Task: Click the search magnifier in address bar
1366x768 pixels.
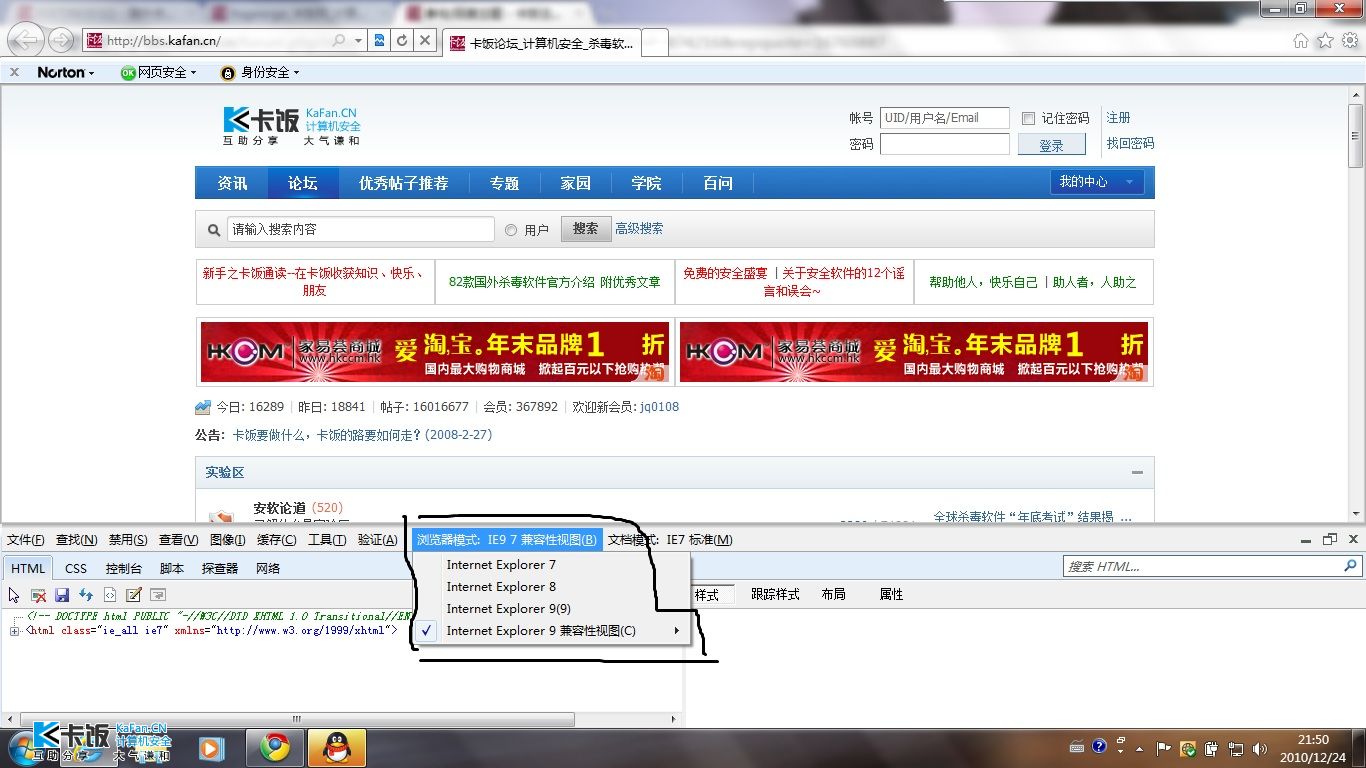Action: pyautogui.click(x=337, y=41)
